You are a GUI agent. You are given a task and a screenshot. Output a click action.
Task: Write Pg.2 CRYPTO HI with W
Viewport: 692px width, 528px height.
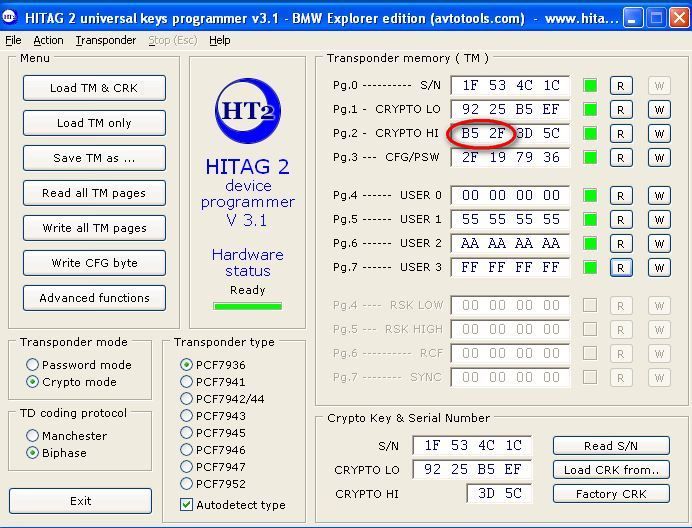click(659, 133)
